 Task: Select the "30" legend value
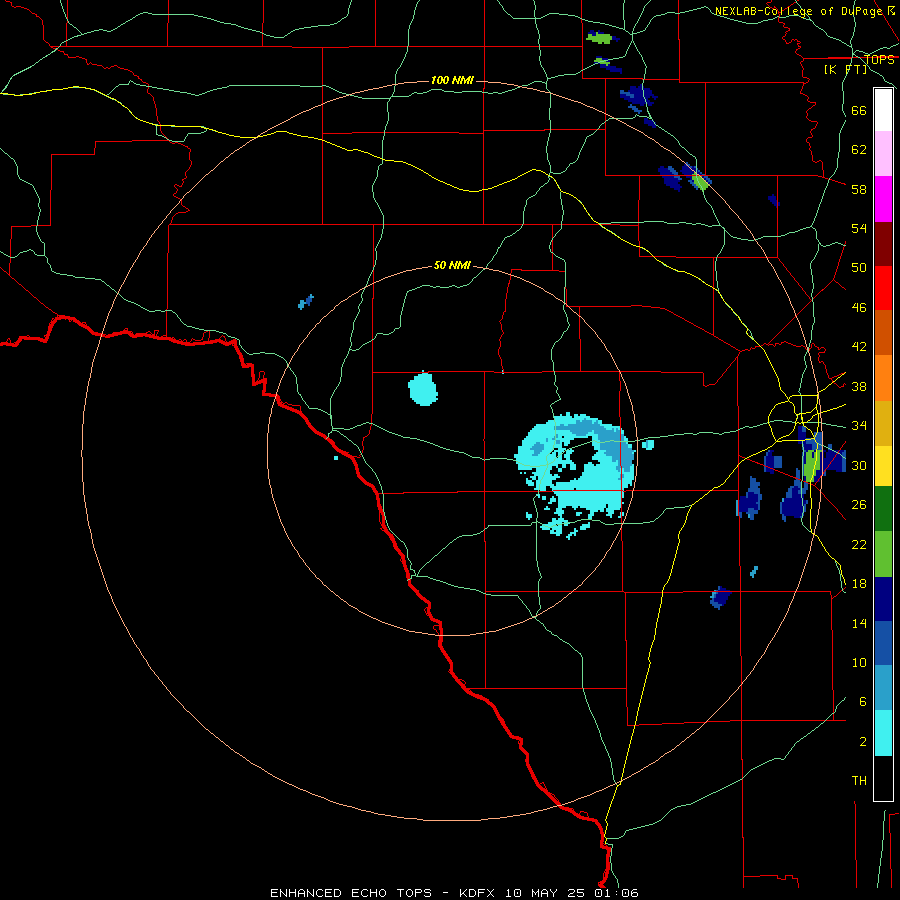click(x=859, y=465)
